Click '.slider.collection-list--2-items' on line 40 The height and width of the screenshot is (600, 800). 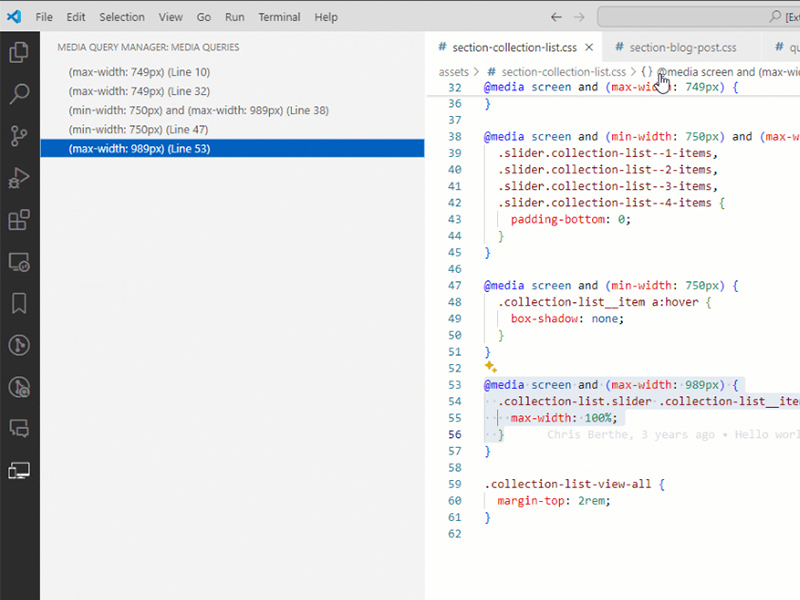605,169
